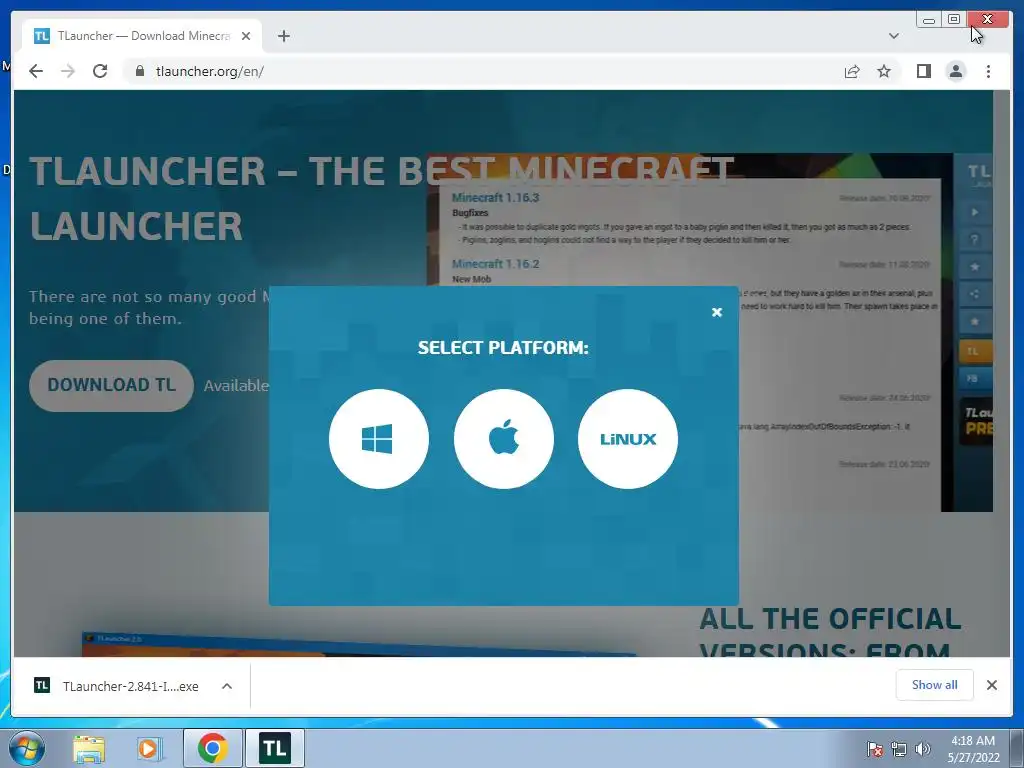Open the Windows Start menu

27,748
